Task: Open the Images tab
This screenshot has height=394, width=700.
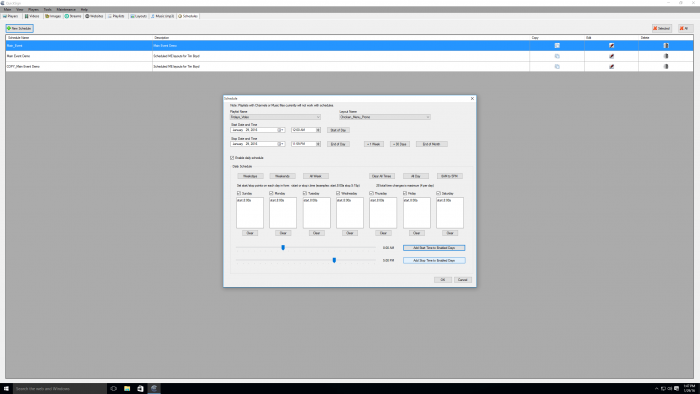Action: tap(53, 16)
